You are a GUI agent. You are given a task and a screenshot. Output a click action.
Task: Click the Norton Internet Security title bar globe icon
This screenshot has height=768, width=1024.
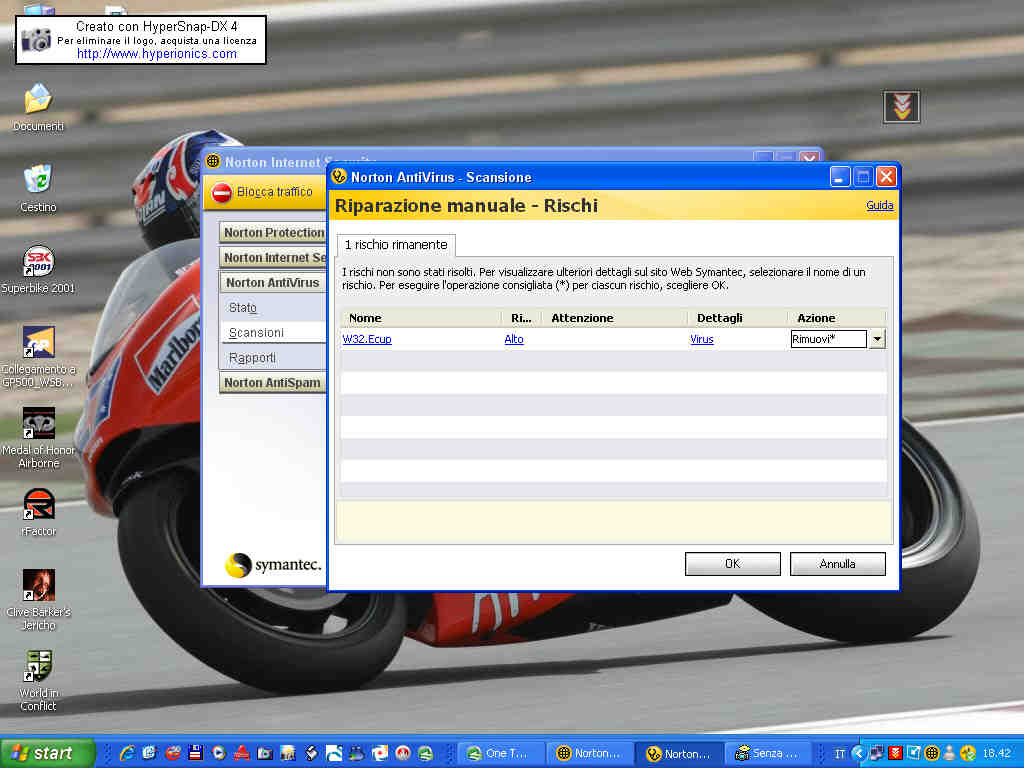pyautogui.click(x=213, y=161)
